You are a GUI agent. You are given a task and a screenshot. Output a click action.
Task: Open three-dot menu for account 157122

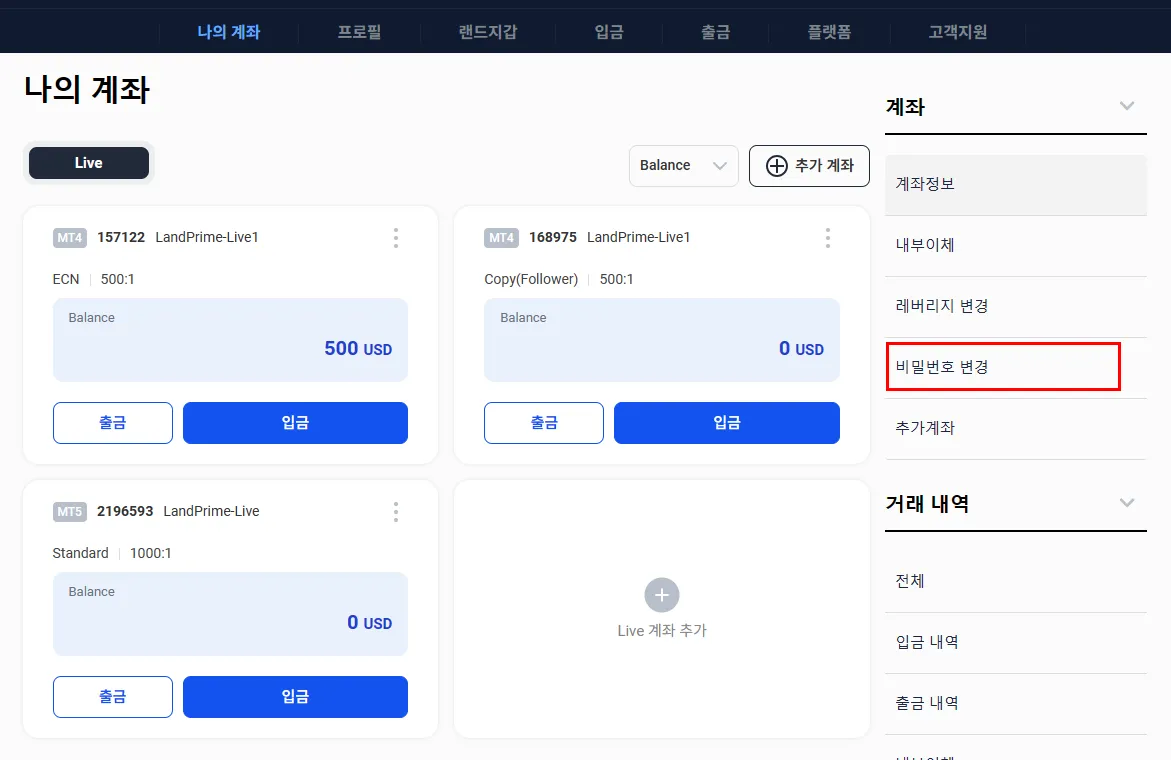(x=396, y=238)
